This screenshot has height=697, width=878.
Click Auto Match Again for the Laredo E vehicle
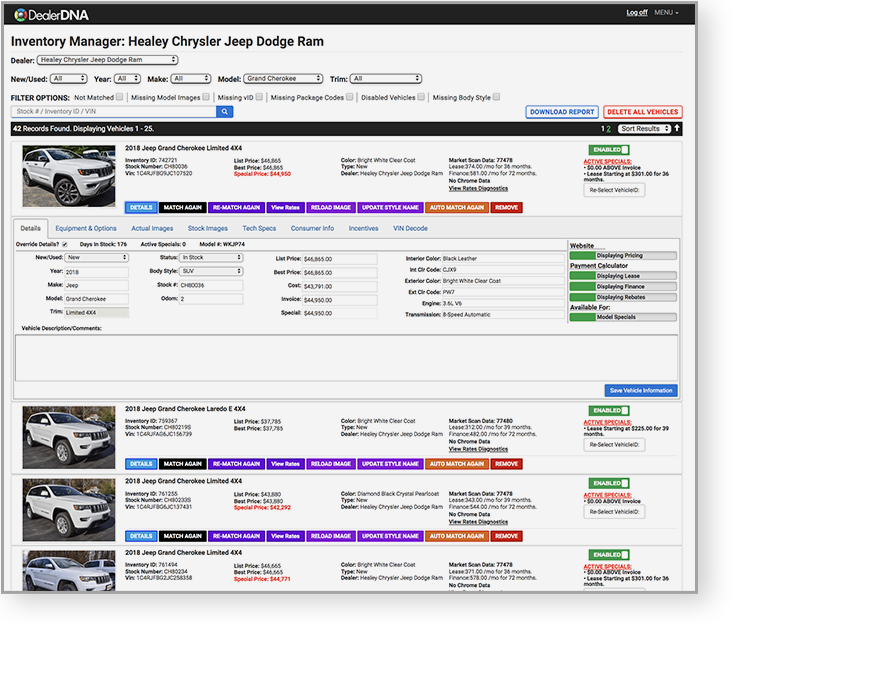tap(457, 464)
